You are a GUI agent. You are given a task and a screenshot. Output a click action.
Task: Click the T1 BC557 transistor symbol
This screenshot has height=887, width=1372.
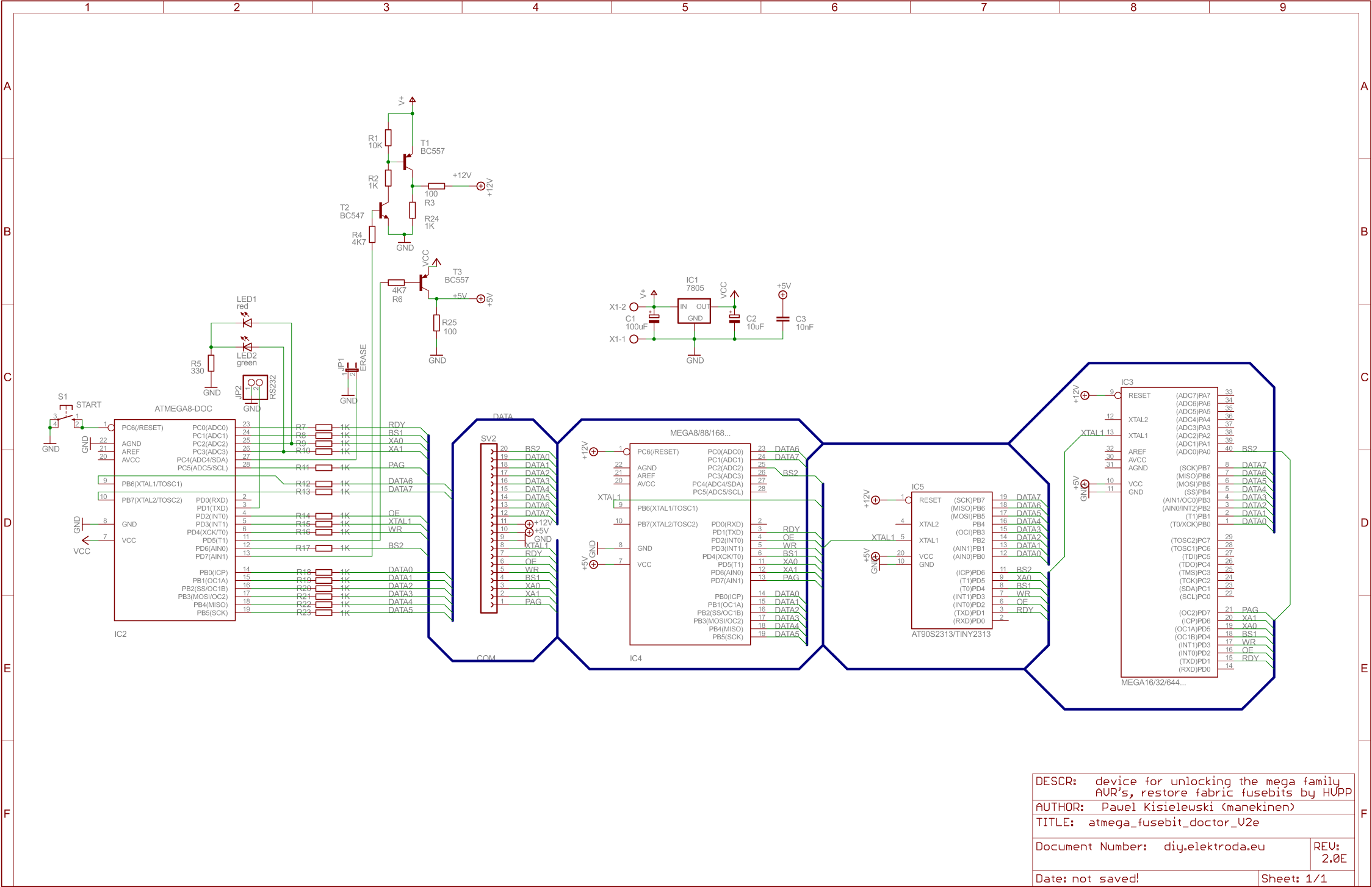[408, 162]
